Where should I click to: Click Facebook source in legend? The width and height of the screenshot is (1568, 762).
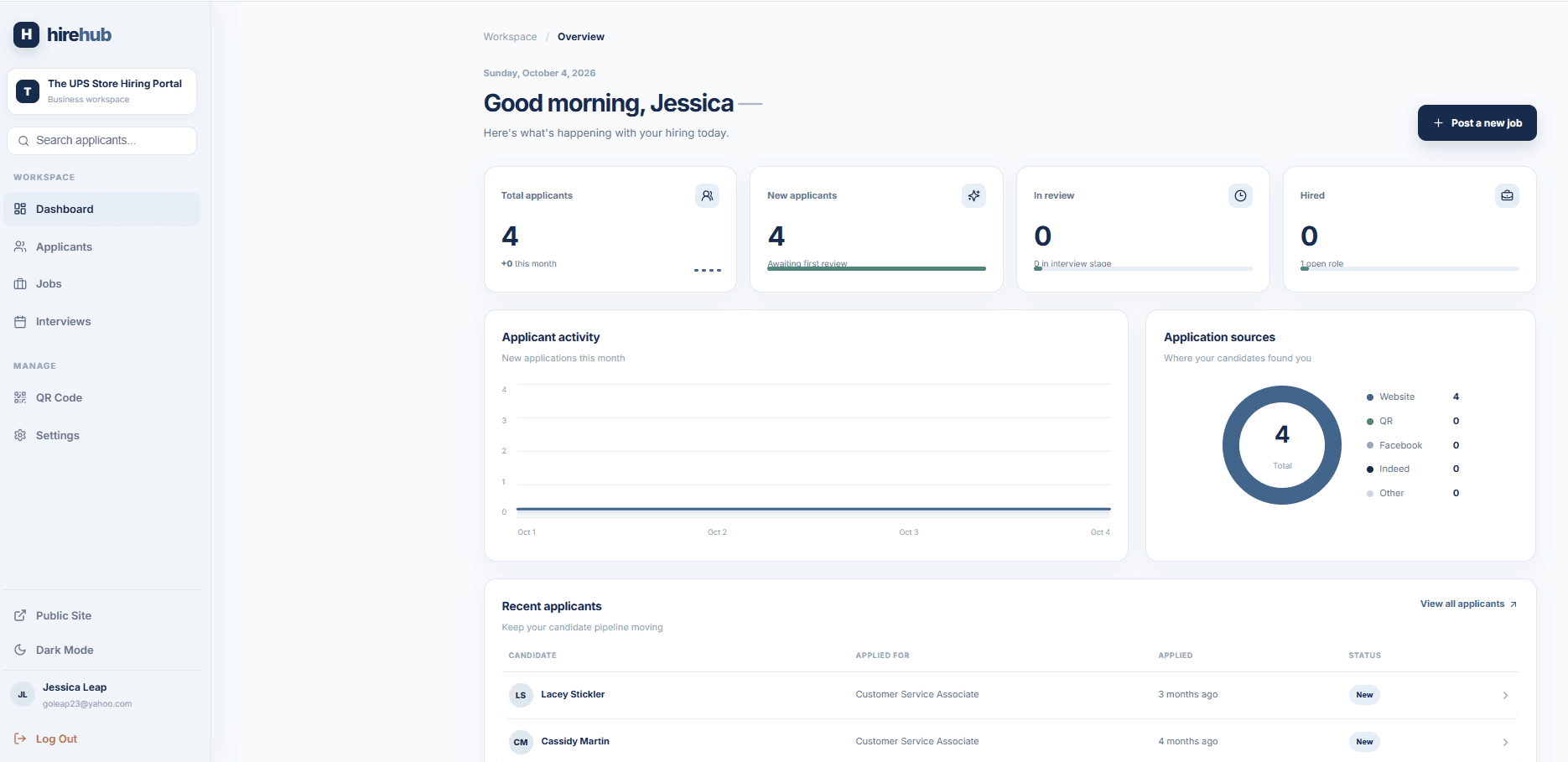point(1400,445)
